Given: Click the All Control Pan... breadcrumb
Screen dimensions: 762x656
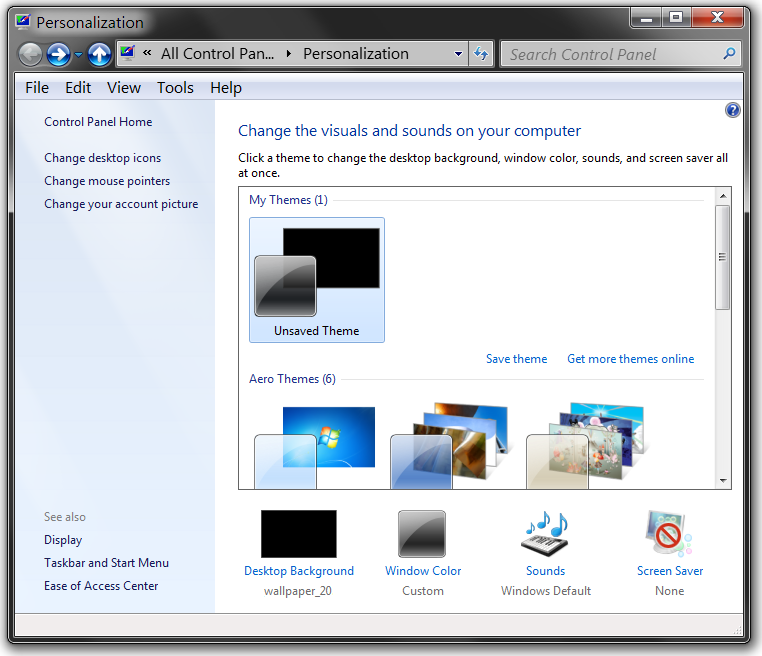Looking at the screenshot, I should [218, 53].
